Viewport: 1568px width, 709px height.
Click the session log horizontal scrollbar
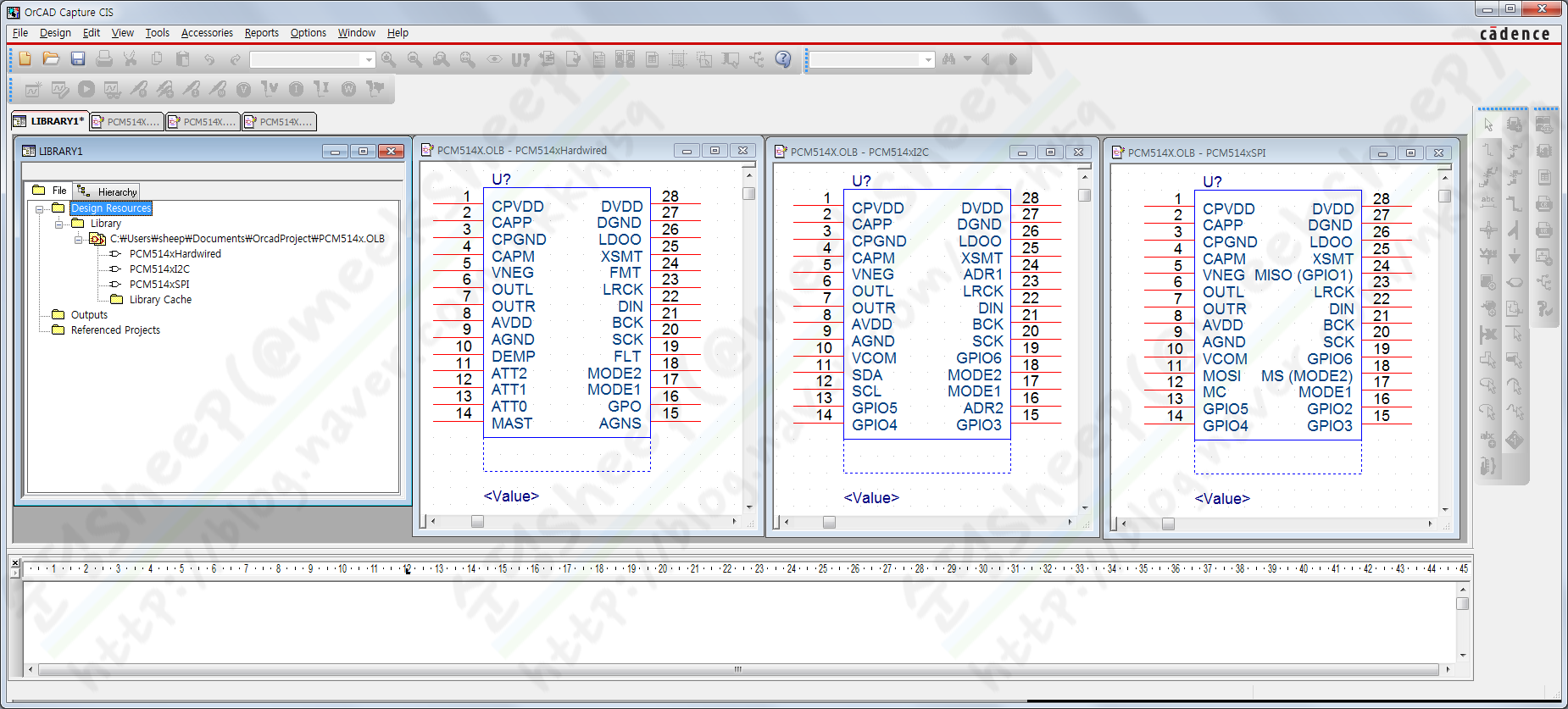click(x=738, y=669)
